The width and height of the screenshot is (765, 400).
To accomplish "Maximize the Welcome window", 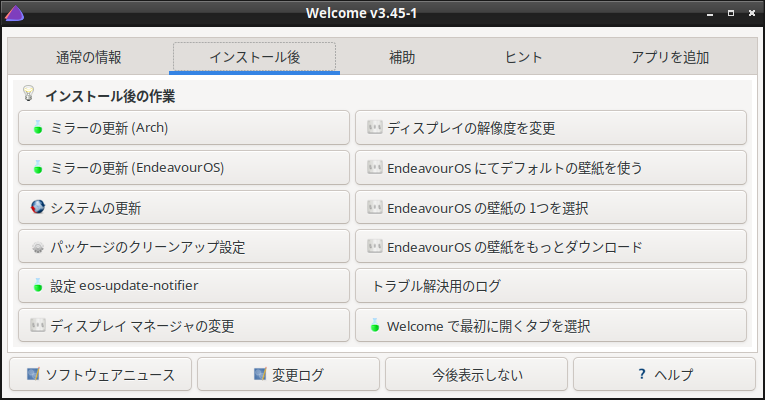I will (731, 13).
